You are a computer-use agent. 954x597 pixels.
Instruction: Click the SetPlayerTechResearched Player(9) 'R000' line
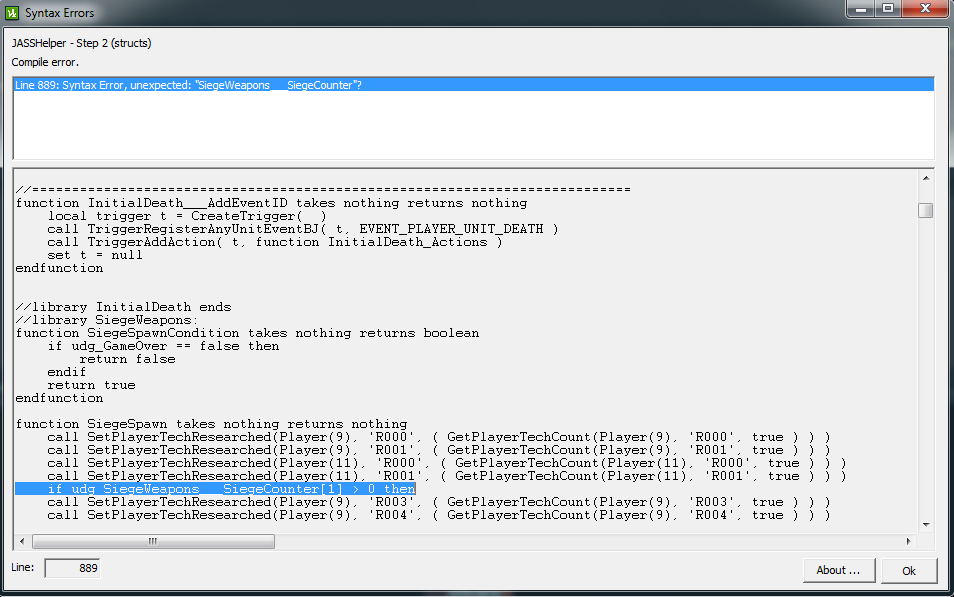439,437
